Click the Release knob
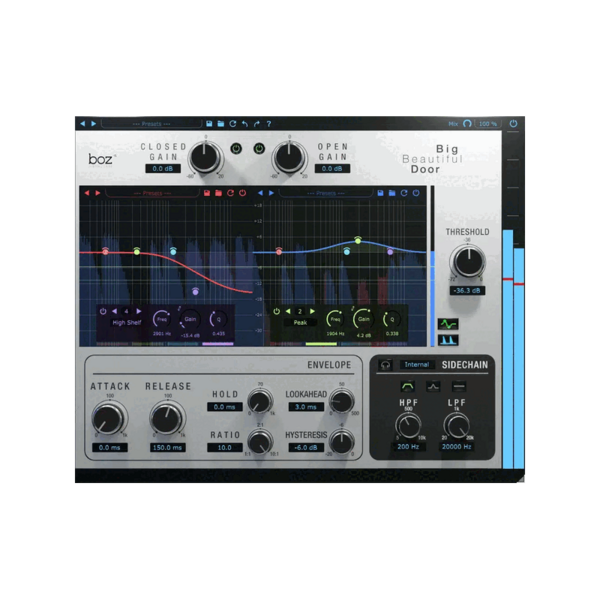 pos(167,418)
